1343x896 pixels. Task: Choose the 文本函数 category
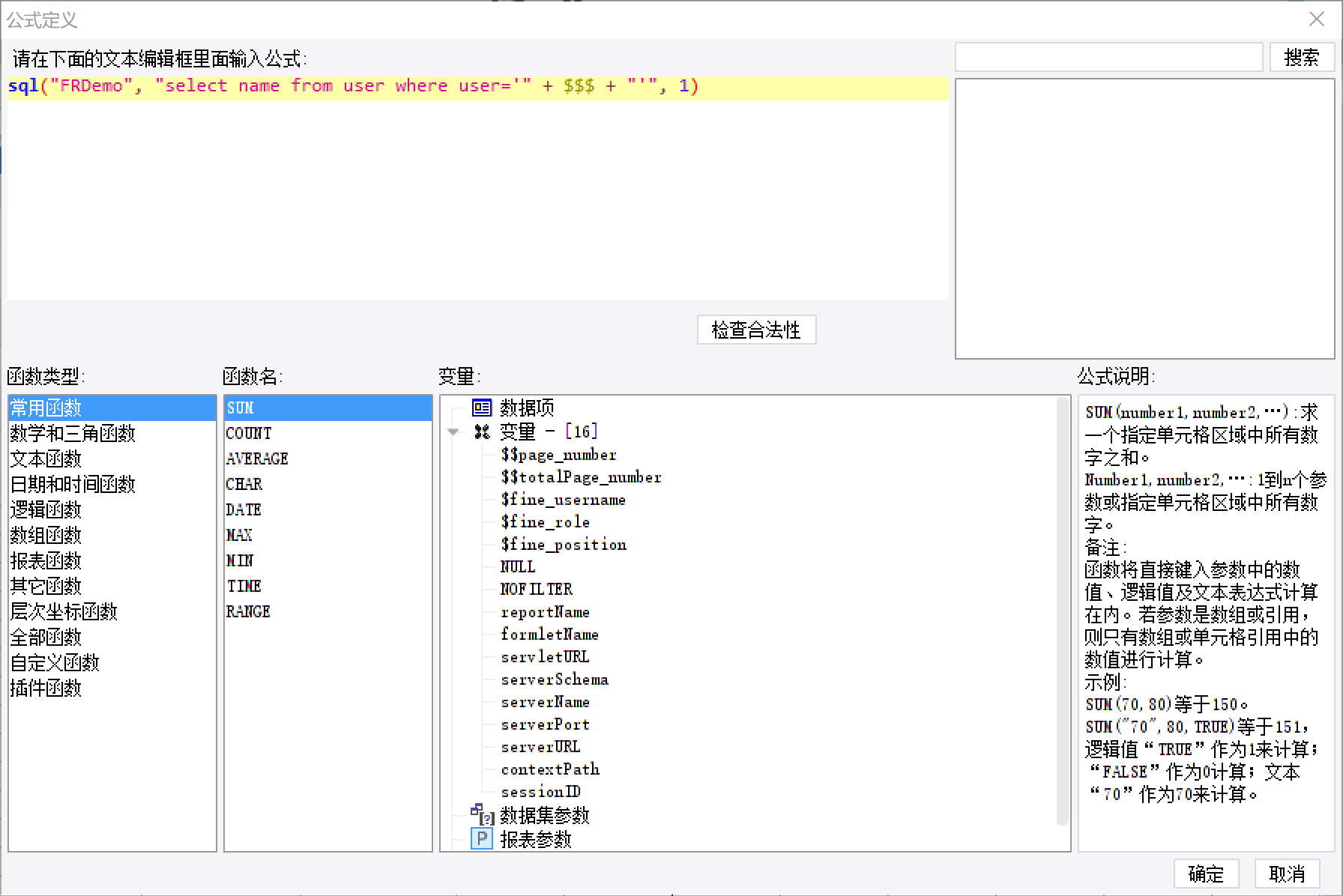(112, 459)
